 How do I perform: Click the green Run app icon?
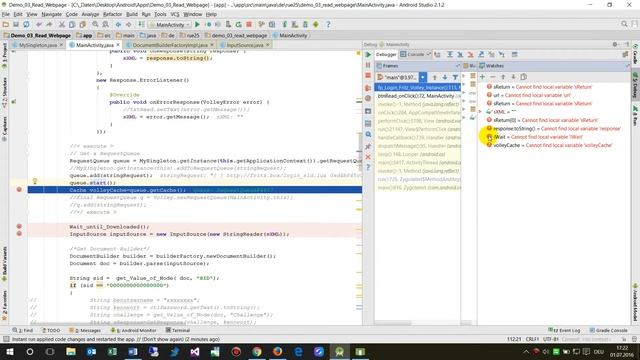[197, 24]
